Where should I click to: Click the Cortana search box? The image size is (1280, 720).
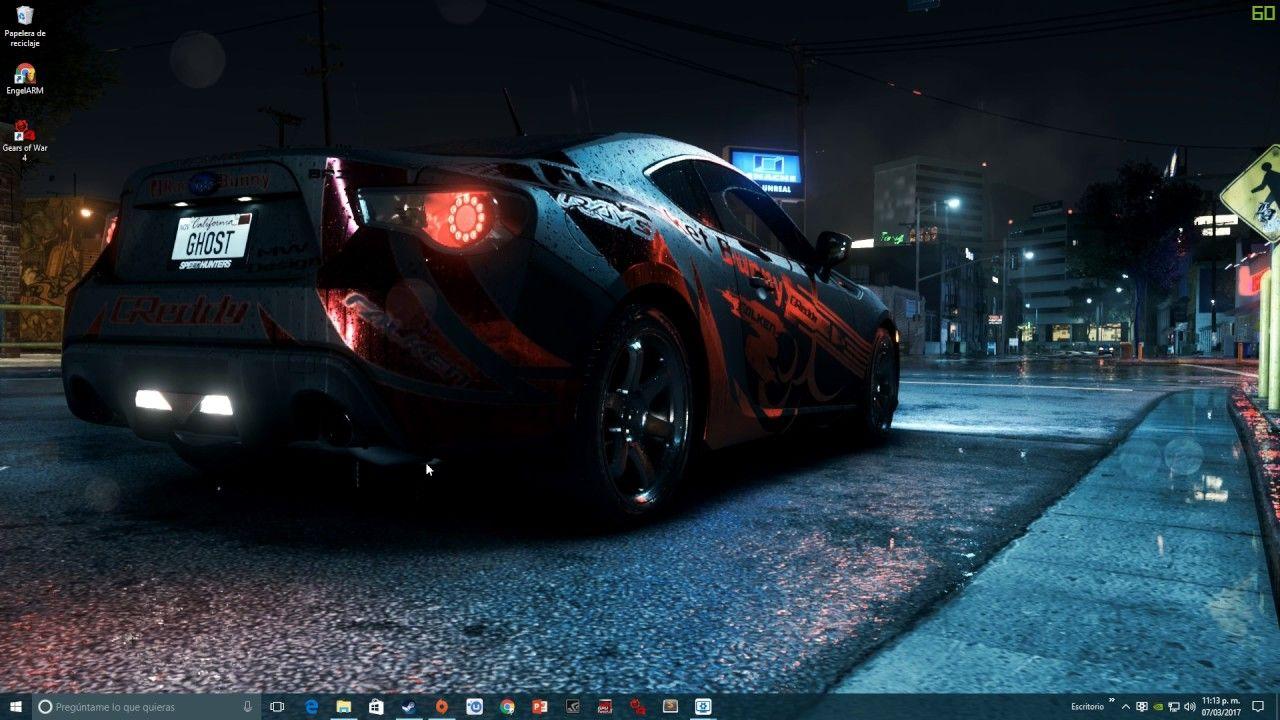click(146, 707)
